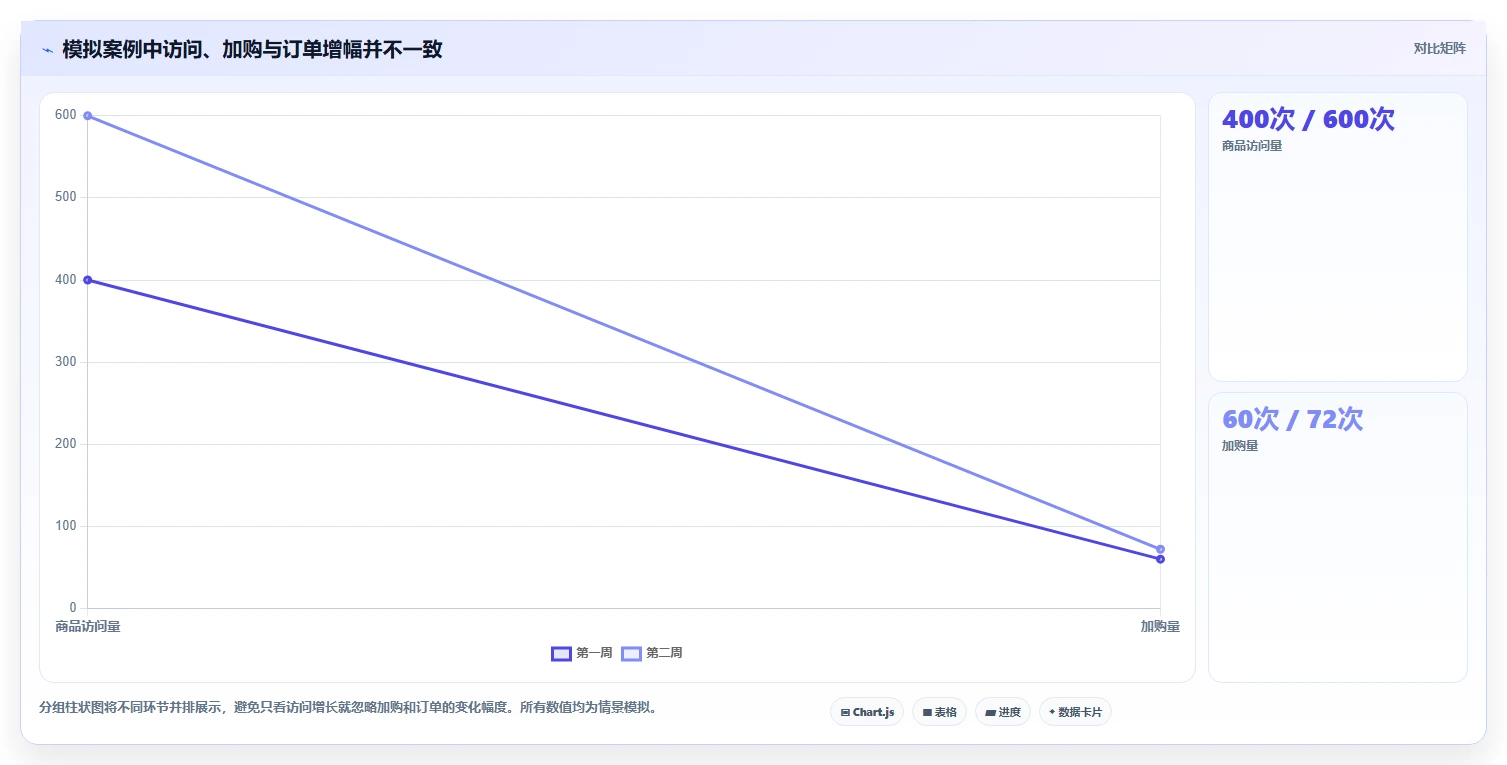Click the 商品访问量 caption in the first card

point(1252,146)
